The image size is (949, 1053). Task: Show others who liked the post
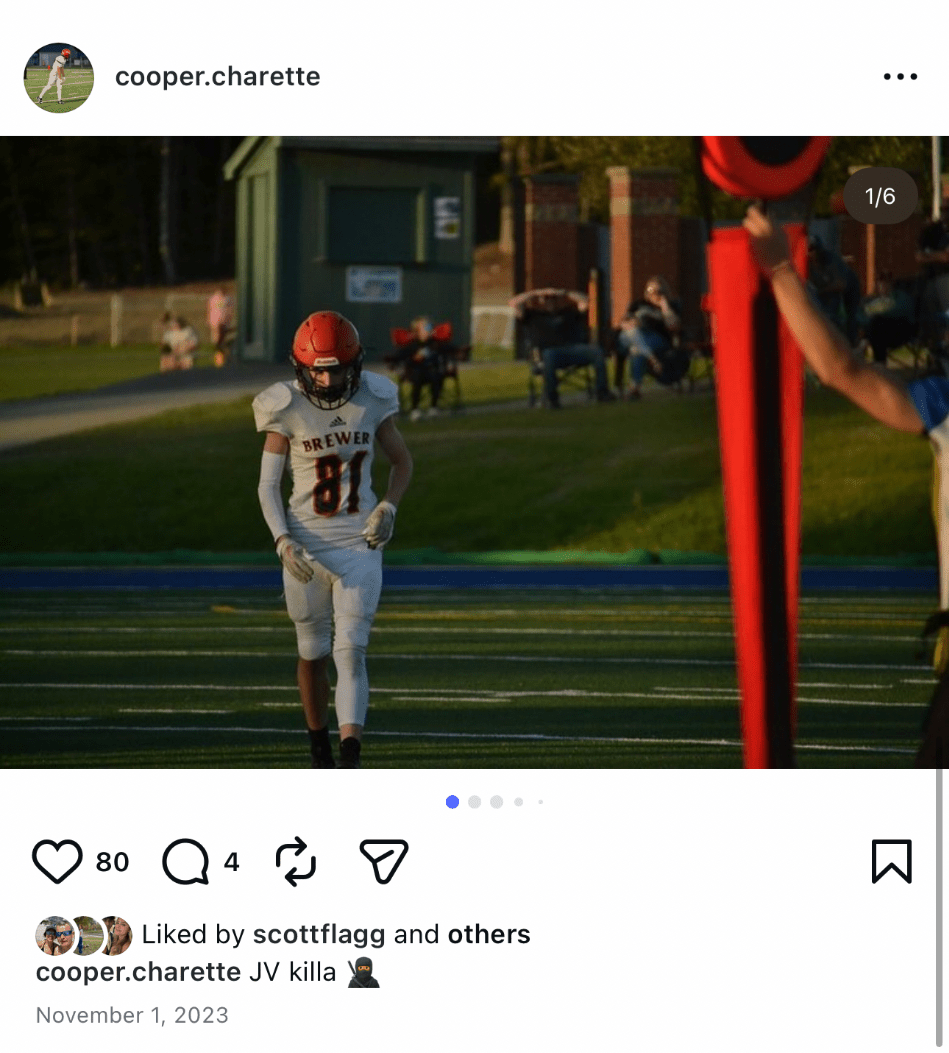489,934
